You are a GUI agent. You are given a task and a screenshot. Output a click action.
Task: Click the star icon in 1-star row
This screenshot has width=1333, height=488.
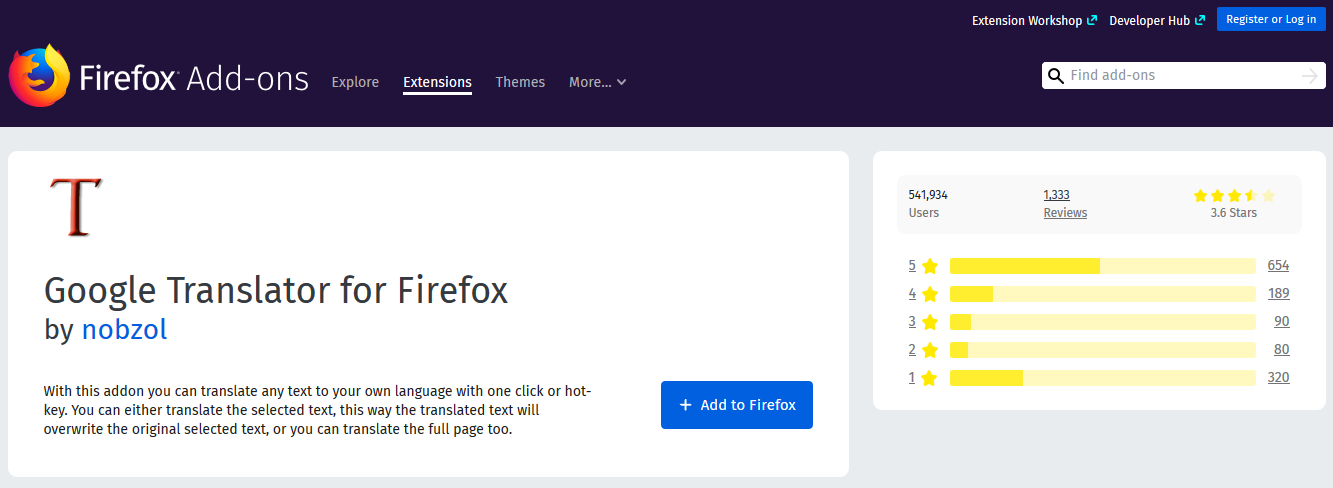click(x=930, y=378)
